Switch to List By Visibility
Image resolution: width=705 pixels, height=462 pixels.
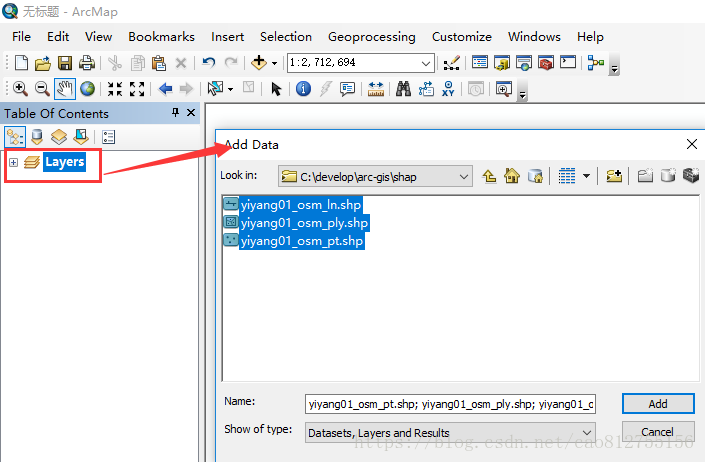59,137
